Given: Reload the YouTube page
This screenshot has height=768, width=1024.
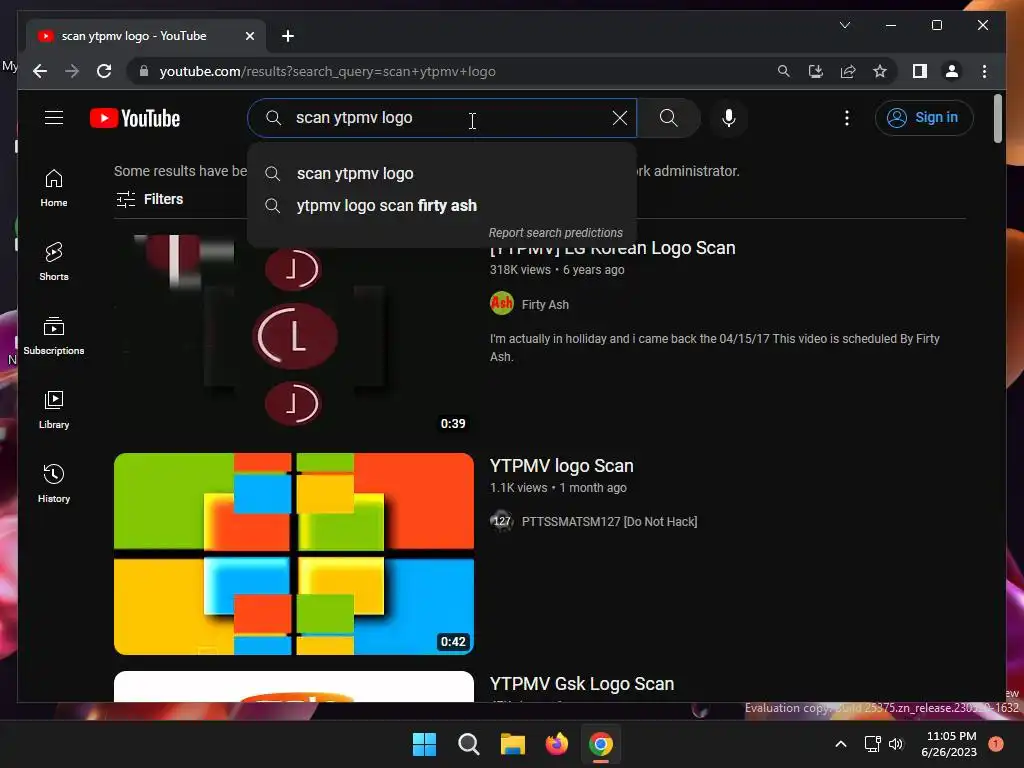Looking at the screenshot, I should [x=104, y=71].
